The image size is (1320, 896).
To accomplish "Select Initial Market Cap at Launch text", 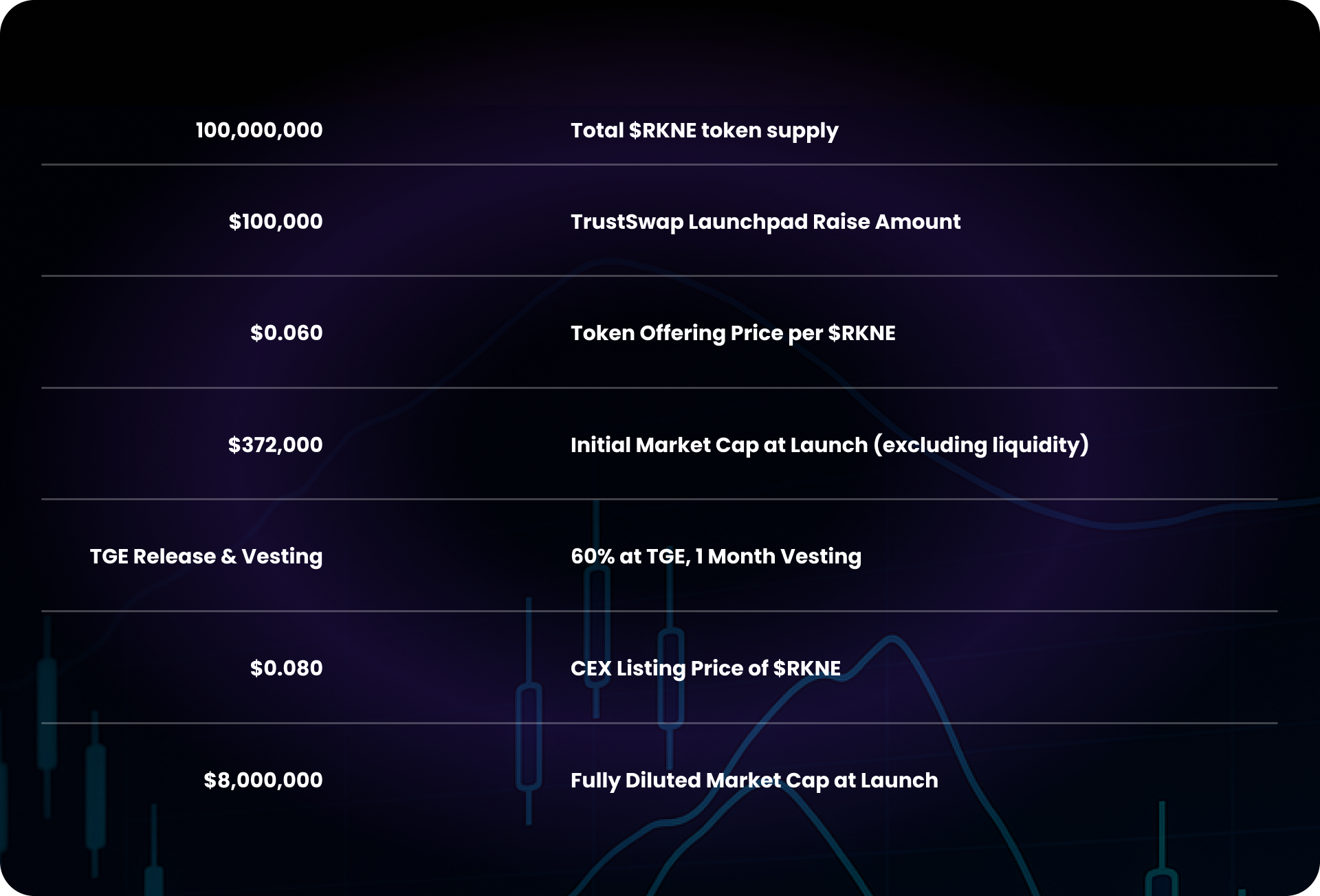I will point(719,445).
